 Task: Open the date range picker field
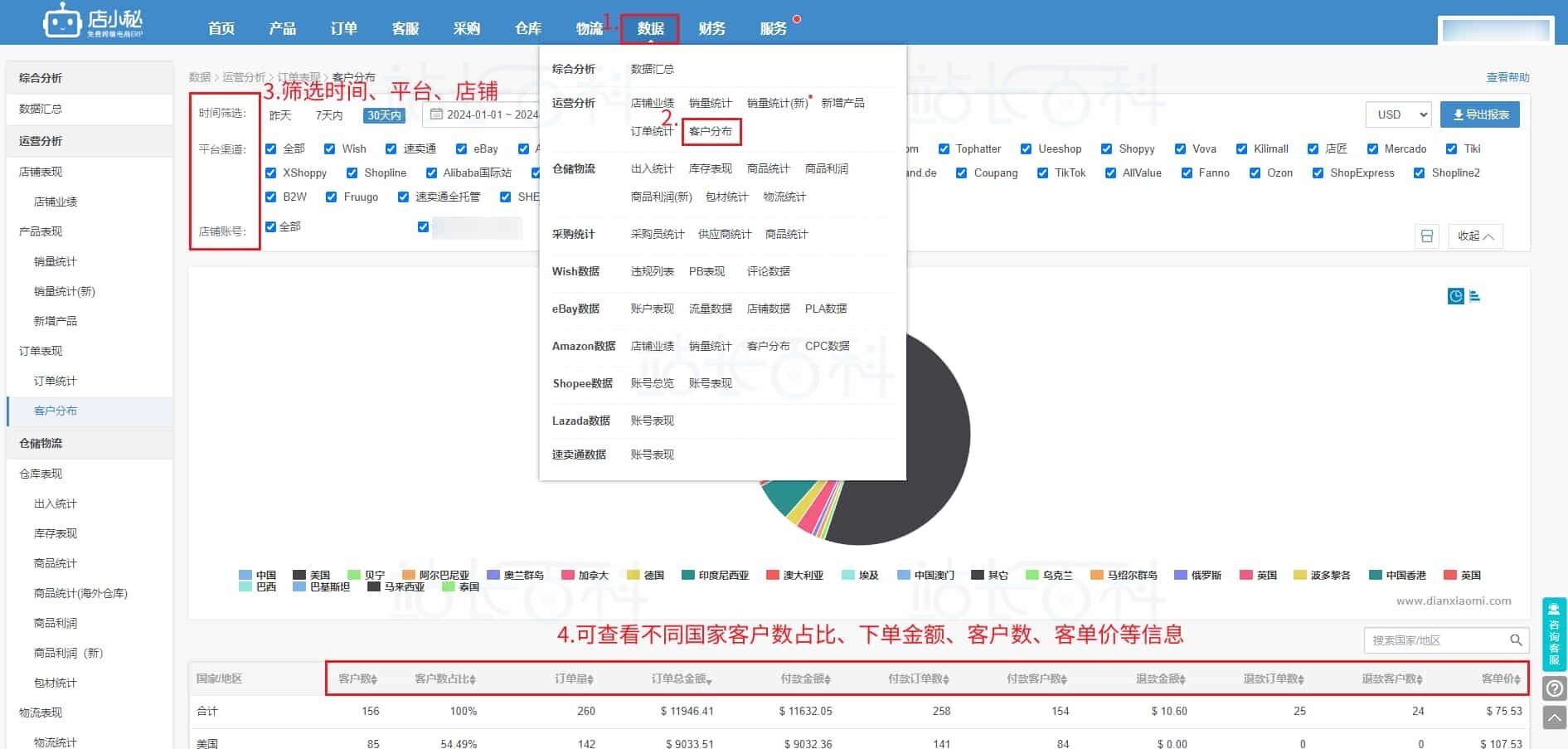483,114
